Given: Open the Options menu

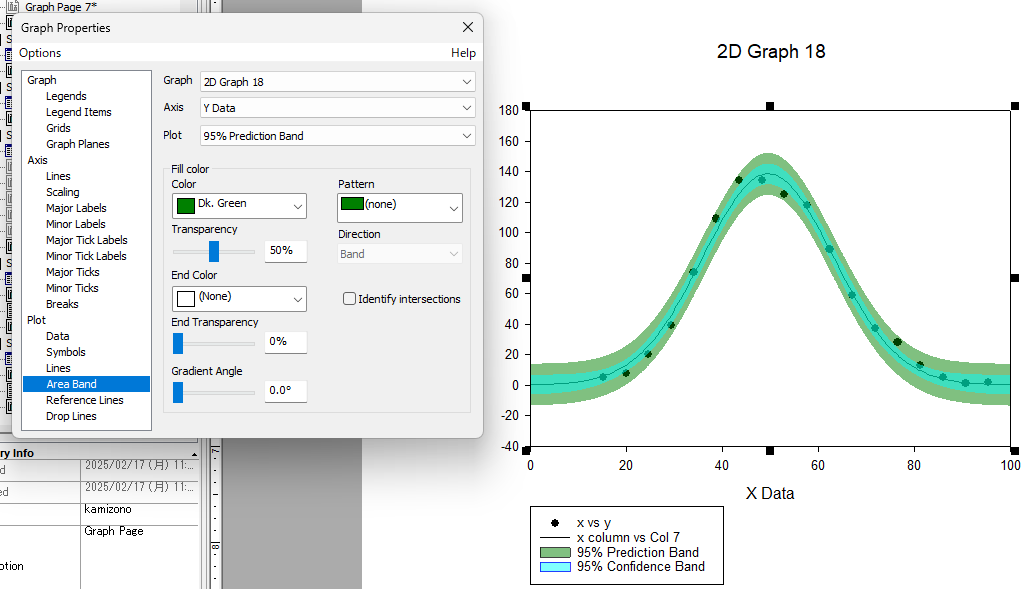Looking at the screenshot, I should (x=40, y=53).
